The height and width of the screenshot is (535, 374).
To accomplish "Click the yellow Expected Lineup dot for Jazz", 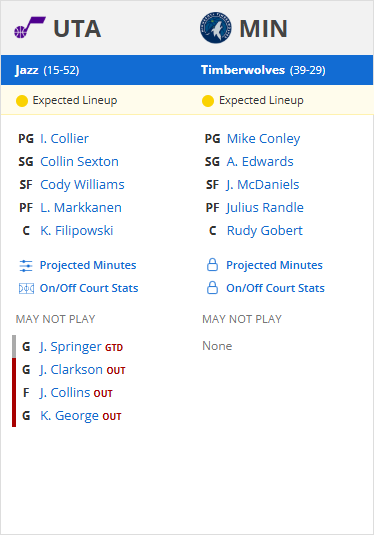I will [22, 101].
